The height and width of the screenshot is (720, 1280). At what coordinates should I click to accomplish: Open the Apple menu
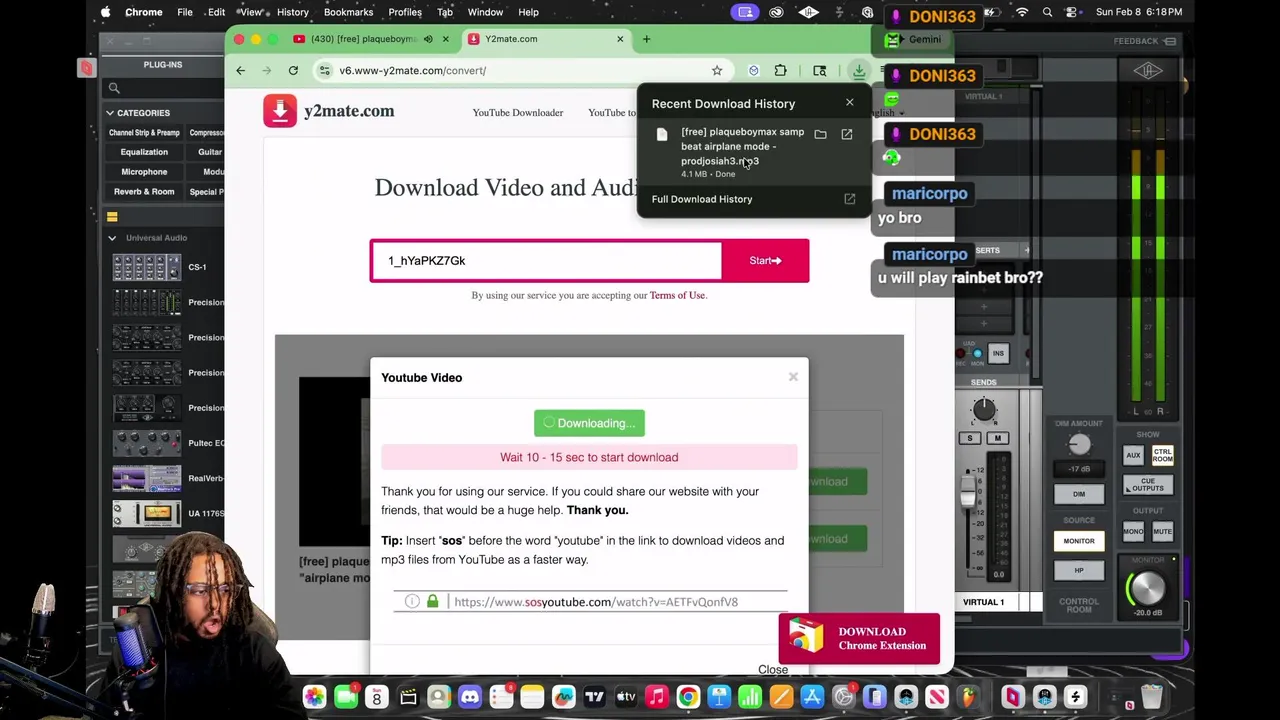(x=106, y=12)
